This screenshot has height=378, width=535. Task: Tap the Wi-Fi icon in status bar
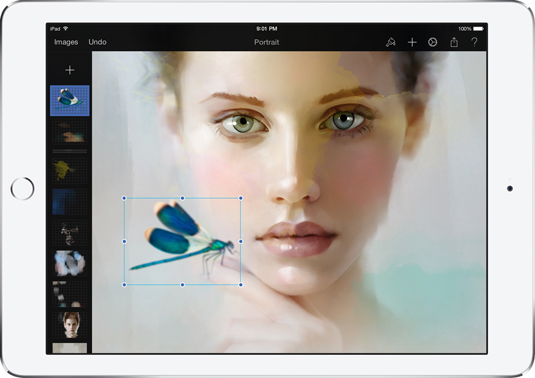click(x=66, y=29)
